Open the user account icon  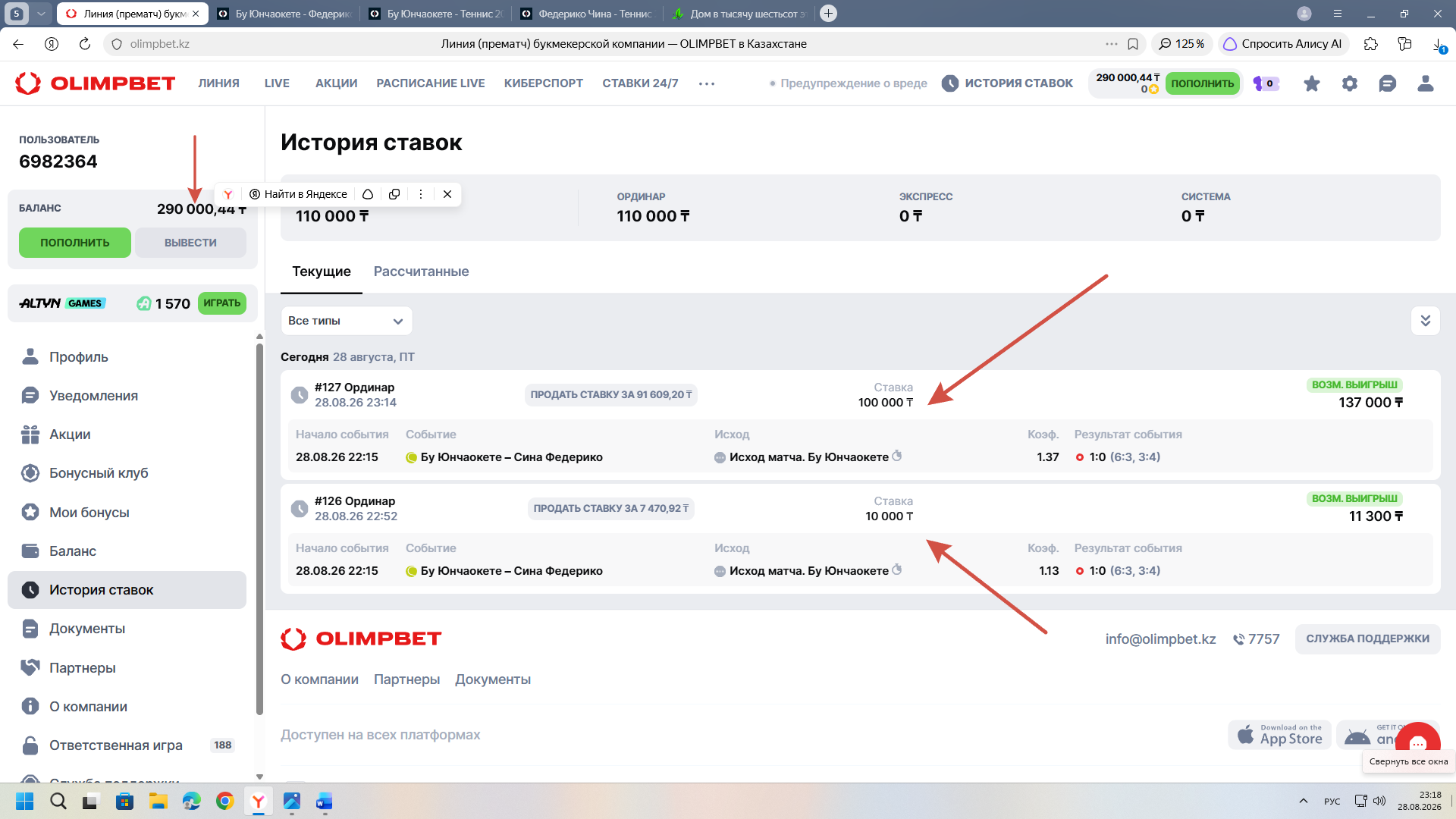1426,83
